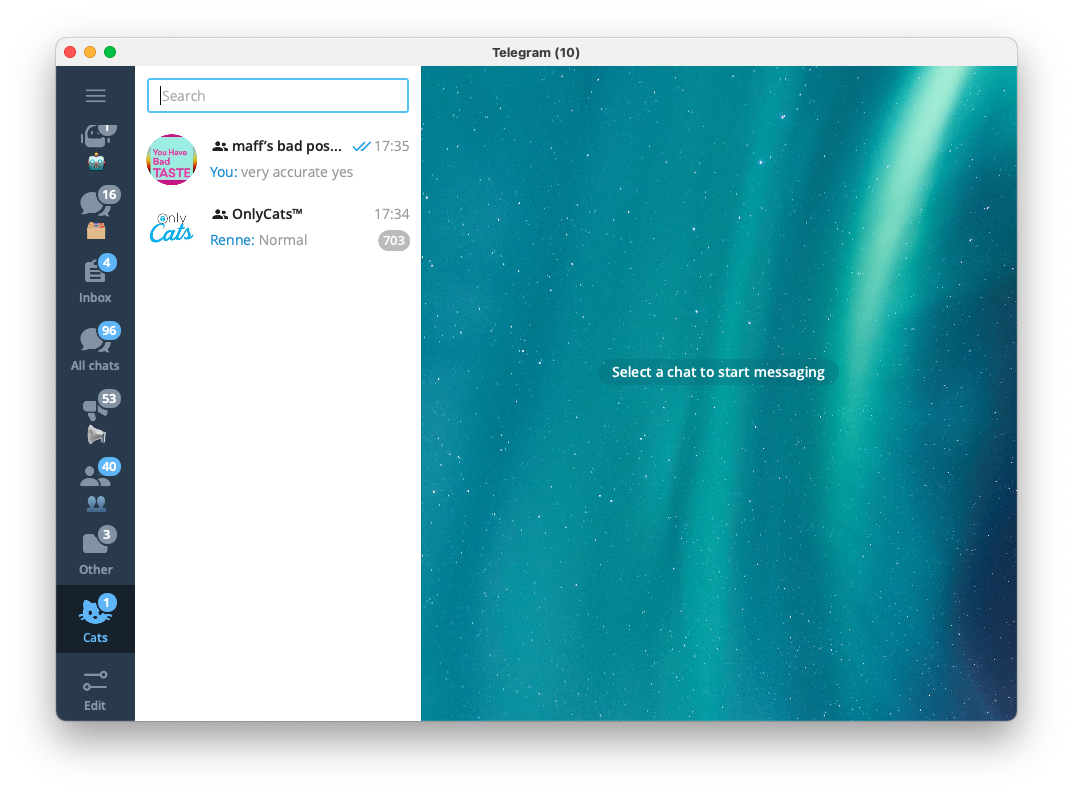Screen dimensions: 1073x795
Task: Minimize the Telegram window with yellow button
Action: pos(90,52)
